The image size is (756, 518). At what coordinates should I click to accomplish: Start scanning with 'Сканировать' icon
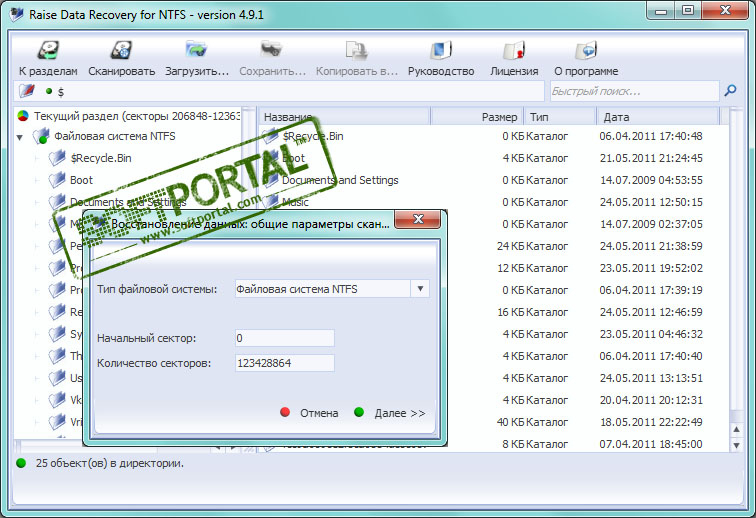tap(122, 51)
